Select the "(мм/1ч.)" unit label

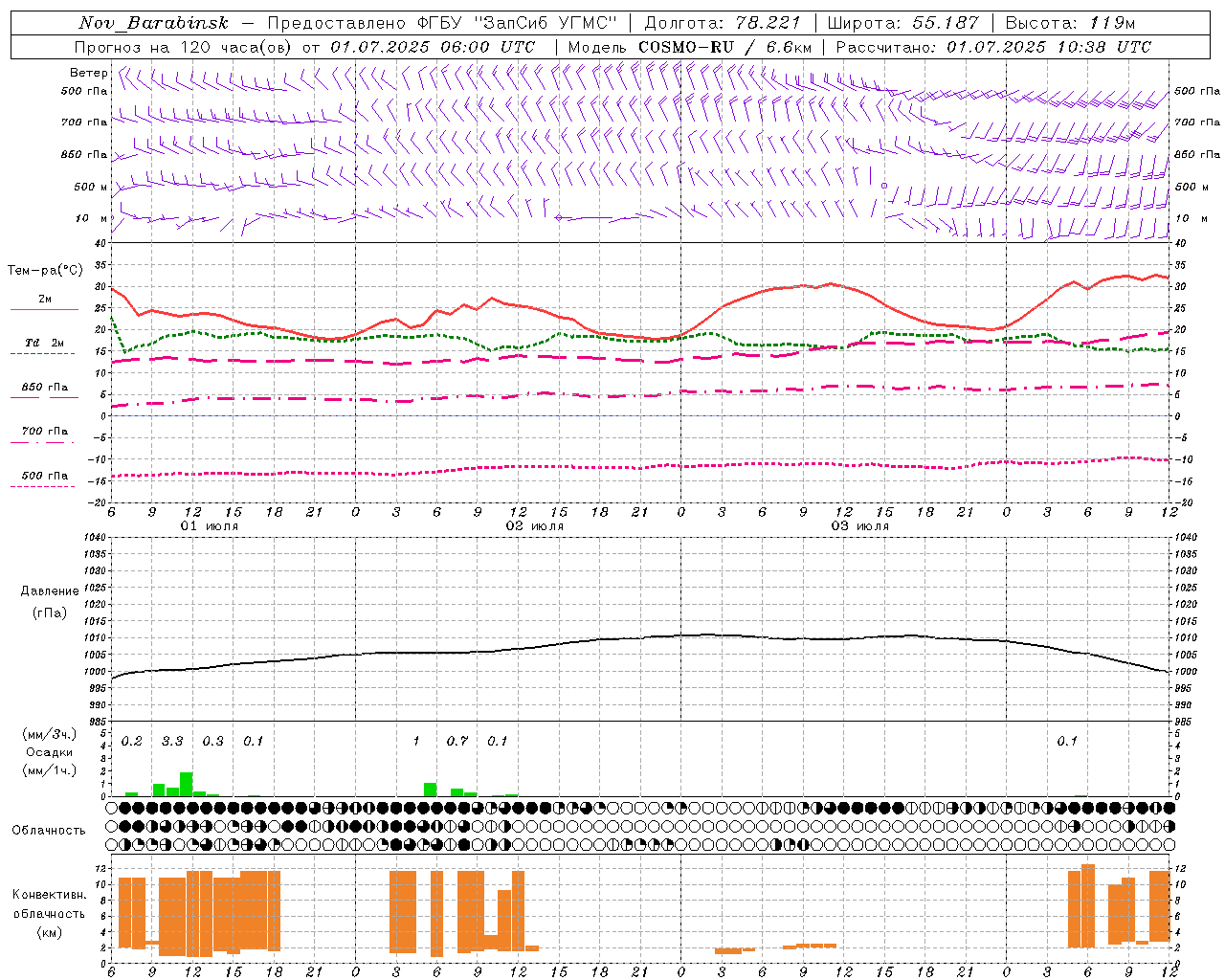pyautogui.click(x=48, y=770)
